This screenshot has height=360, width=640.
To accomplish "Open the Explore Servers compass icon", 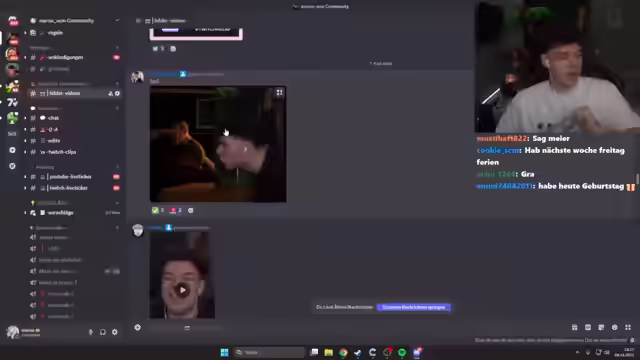I will pos(12,166).
